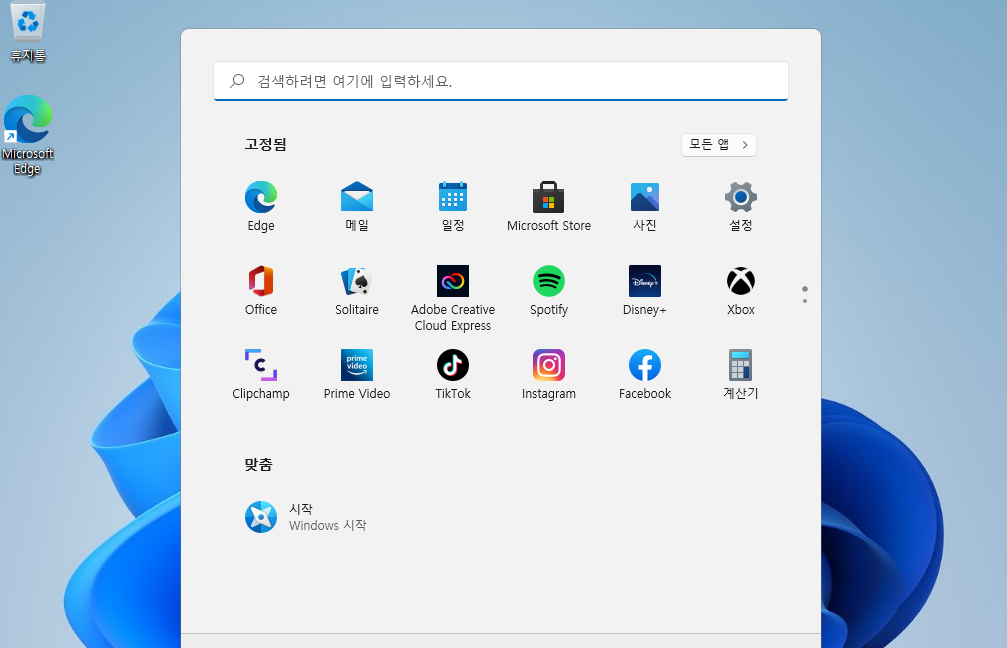The image size is (1007, 648).
Task: Open the 사진 photos app
Action: (x=645, y=206)
